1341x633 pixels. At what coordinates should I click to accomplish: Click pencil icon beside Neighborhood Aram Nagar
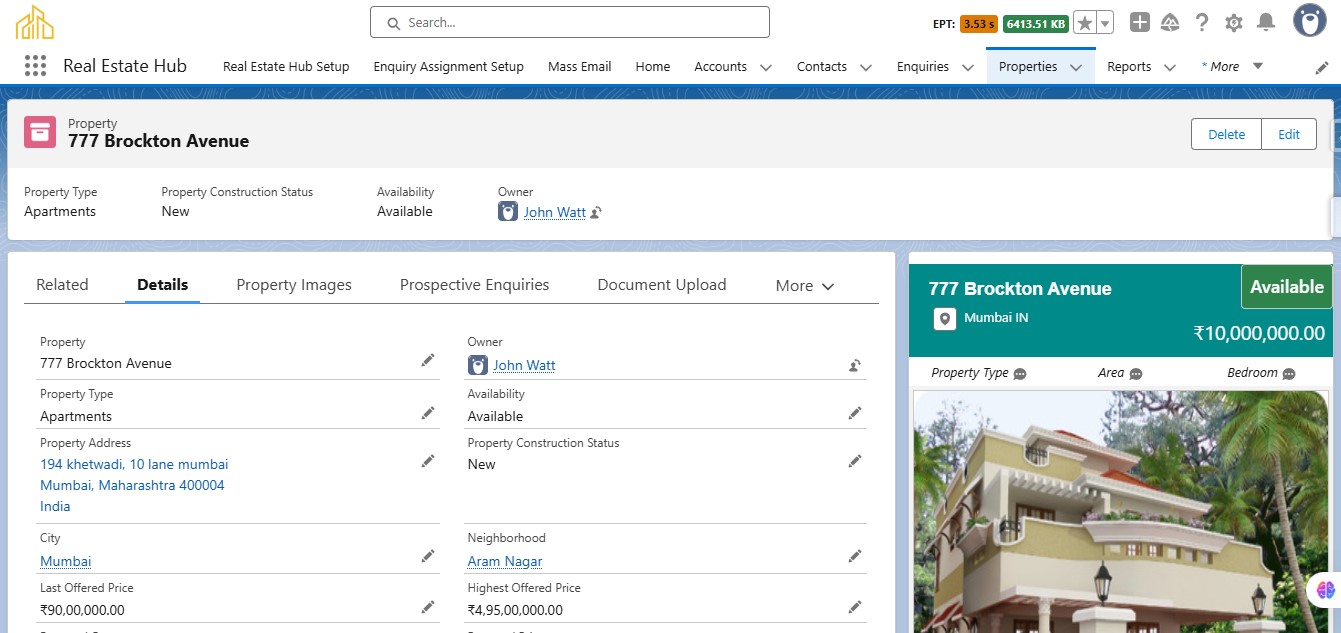(x=855, y=556)
